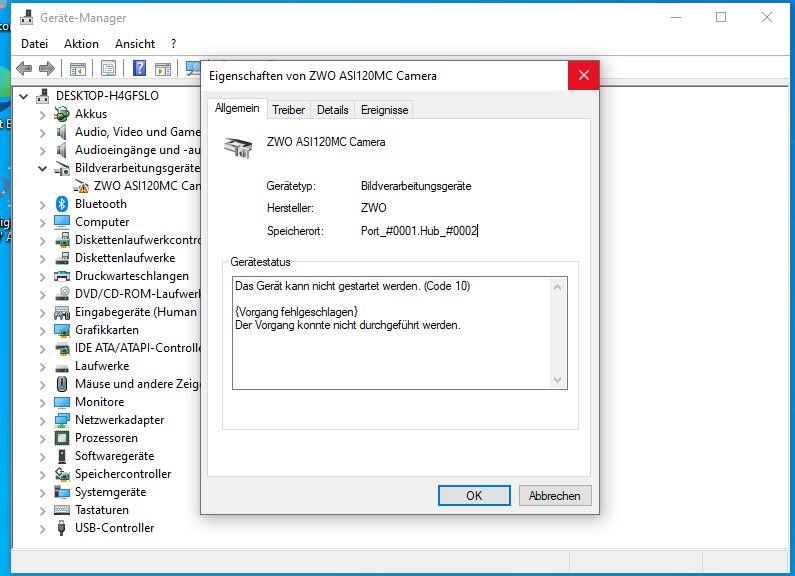Click the Systemgeräte icon
Screen dimensions: 795x576
click(62, 492)
